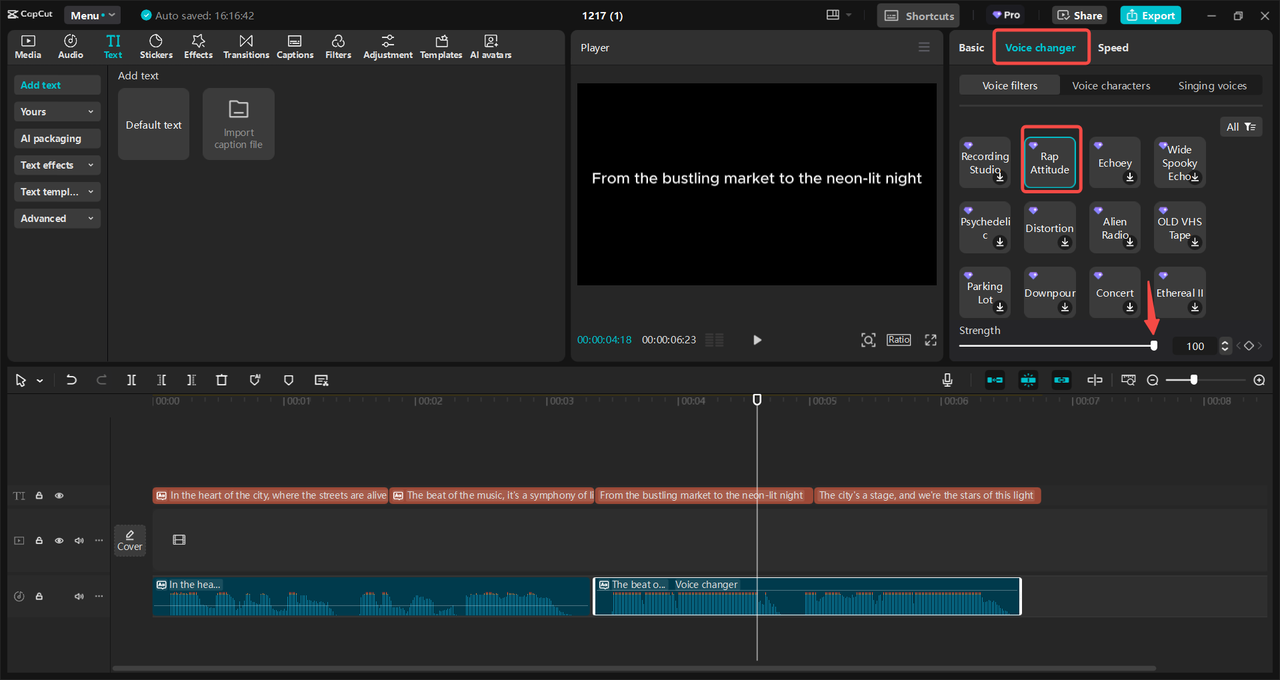Open the Effects panel
Screen dimensions: 1280x680
point(198,46)
